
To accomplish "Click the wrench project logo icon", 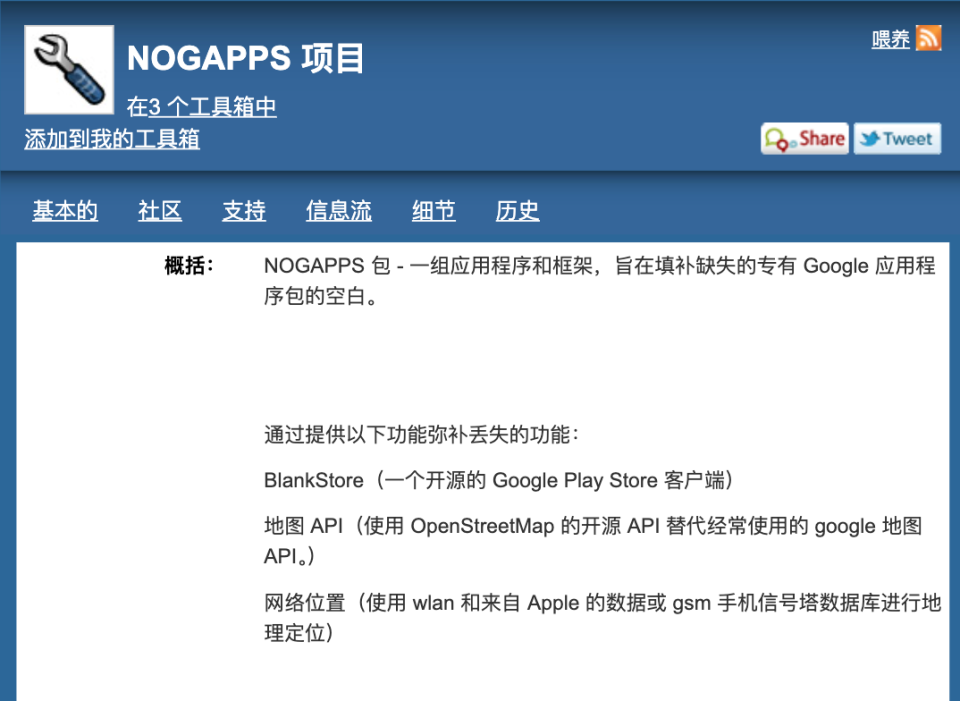I will 69,70.
